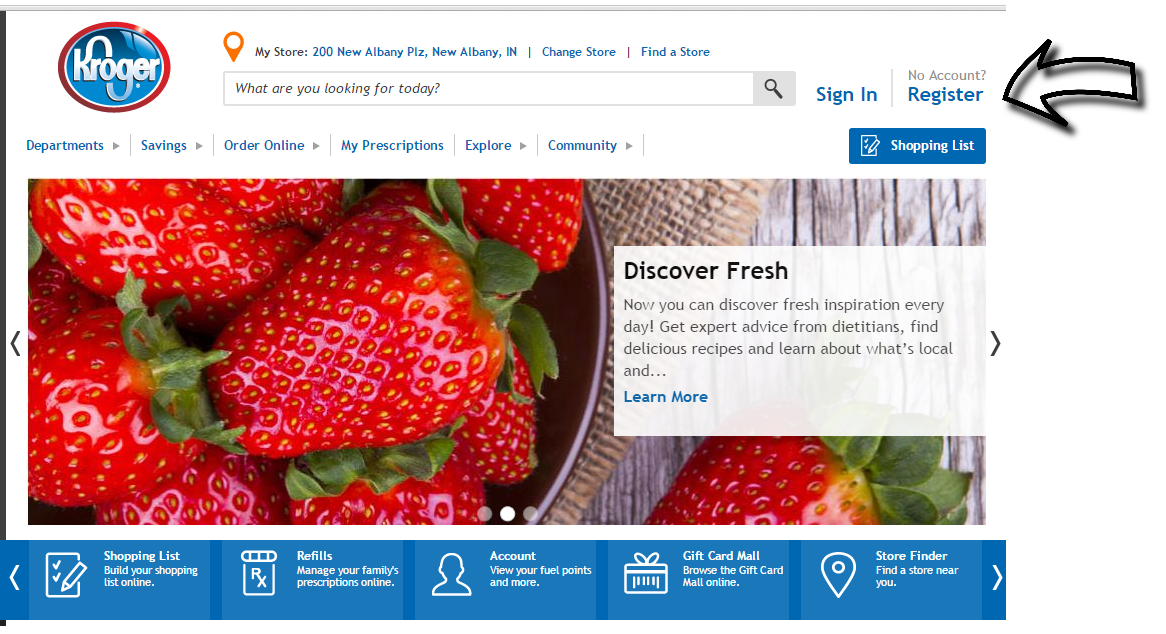
Task: Click the Kroger logo
Action: pos(115,67)
